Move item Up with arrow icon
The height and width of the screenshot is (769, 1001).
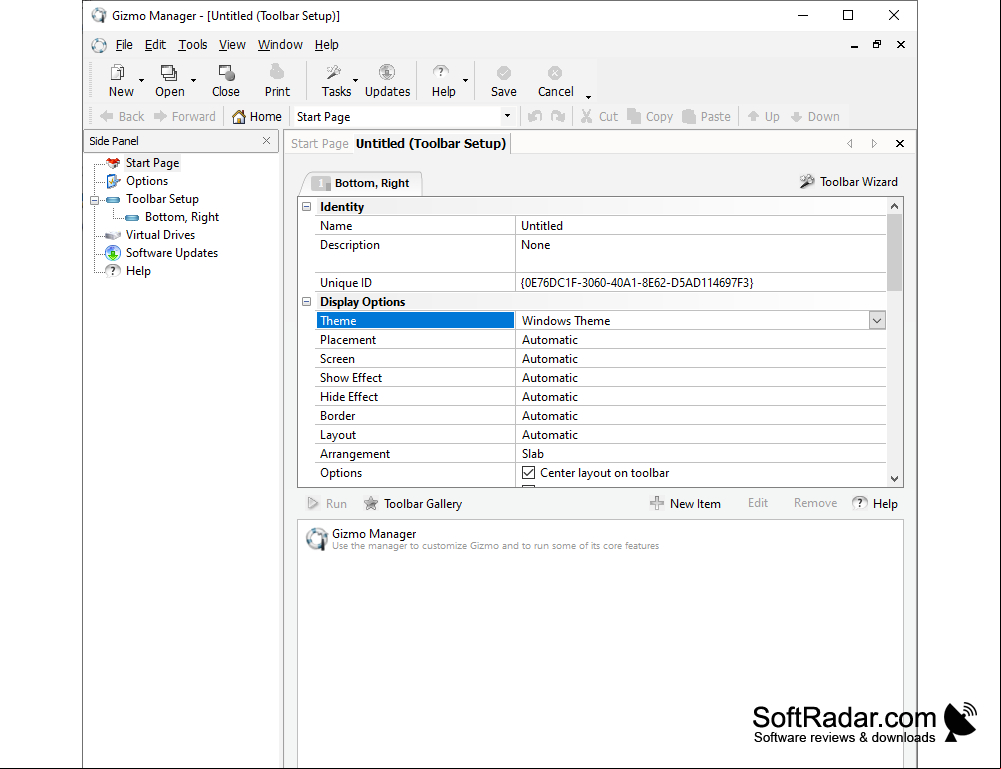coord(753,116)
